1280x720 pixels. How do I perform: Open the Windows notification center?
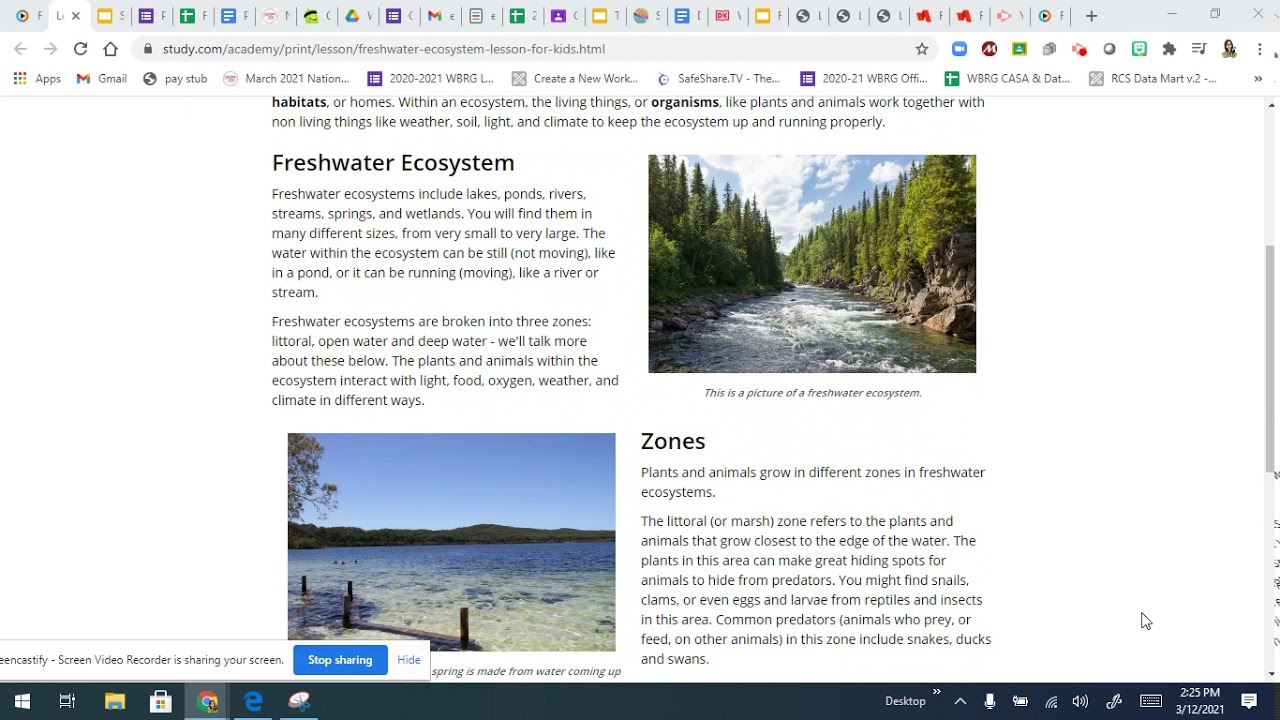coord(1249,701)
